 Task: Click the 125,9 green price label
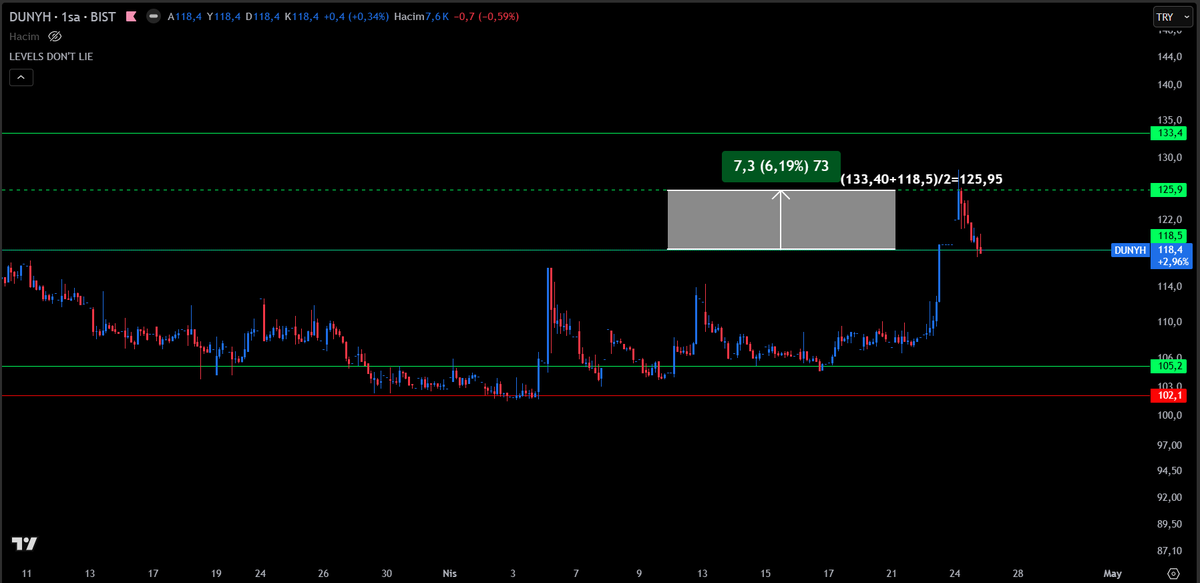pyautogui.click(x=1167, y=189)
